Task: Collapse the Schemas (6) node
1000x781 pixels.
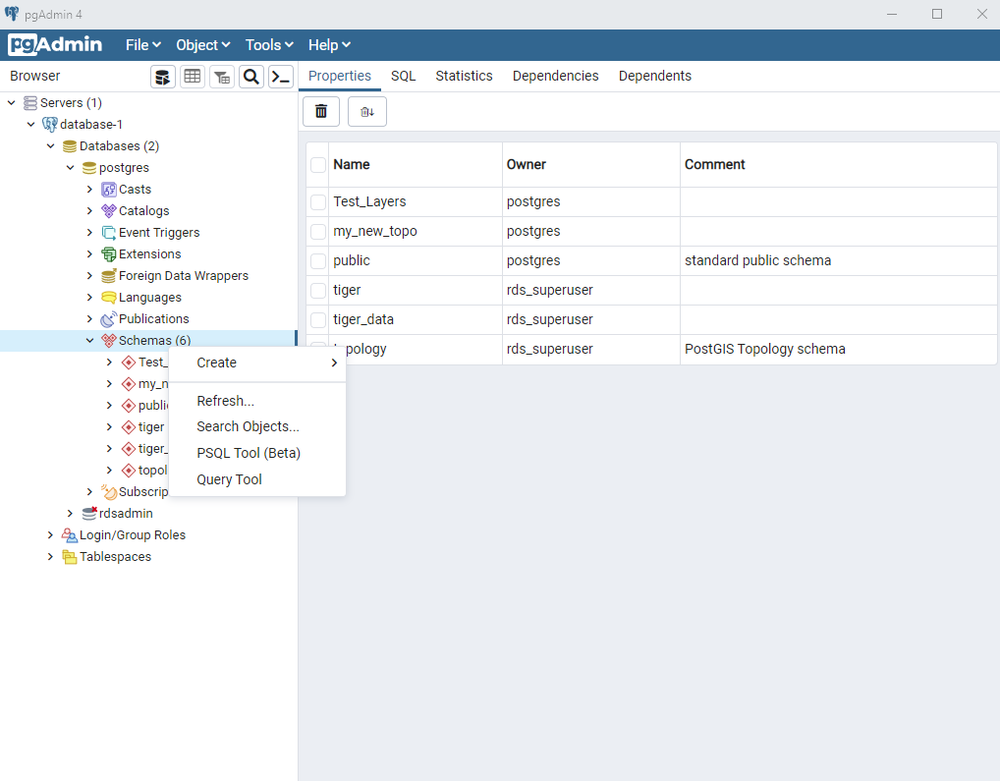Action: [90, 340]
